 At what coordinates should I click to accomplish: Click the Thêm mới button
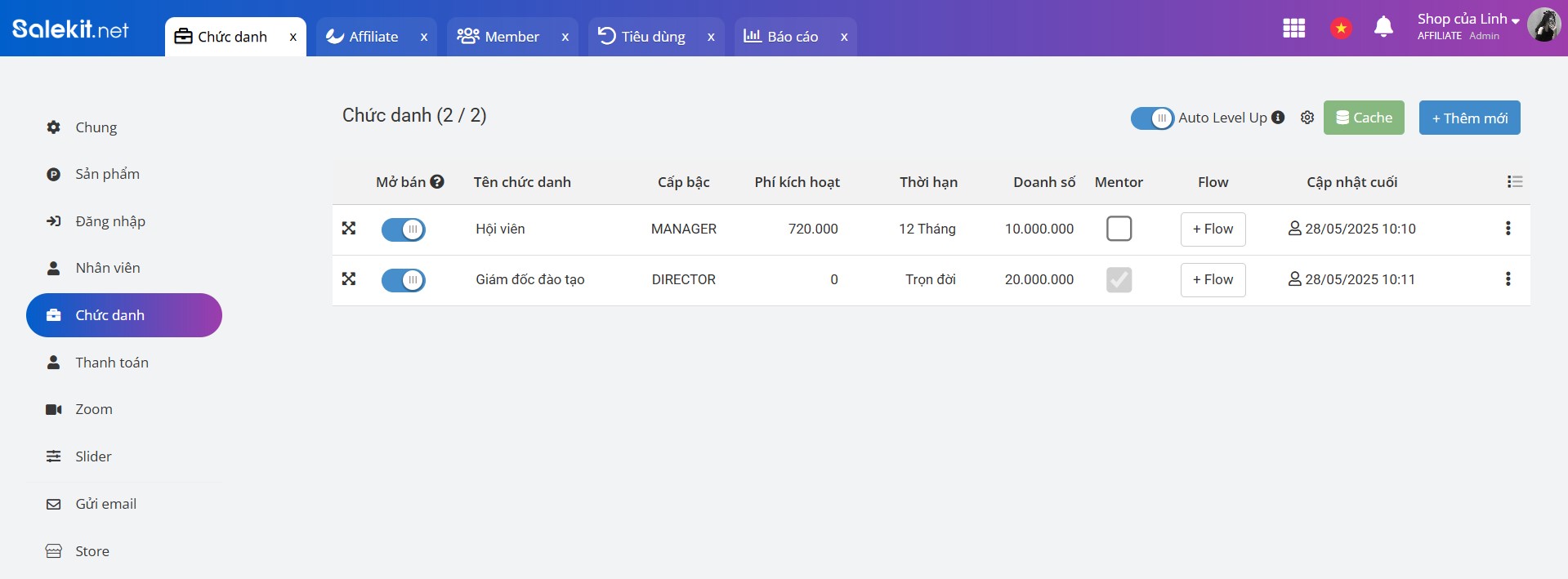coord(1469,118)
